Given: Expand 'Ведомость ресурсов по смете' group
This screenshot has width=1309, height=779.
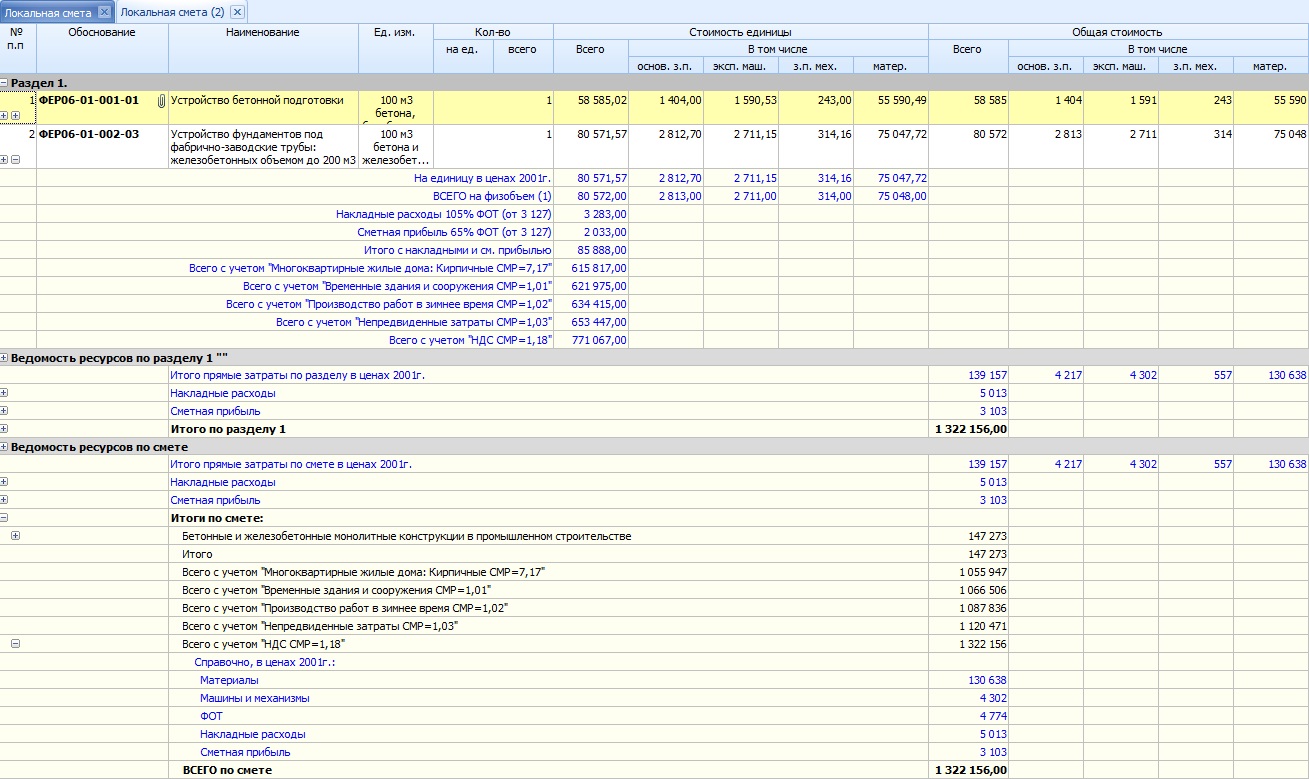Looking at the screenshot, I should coord(5,447).
